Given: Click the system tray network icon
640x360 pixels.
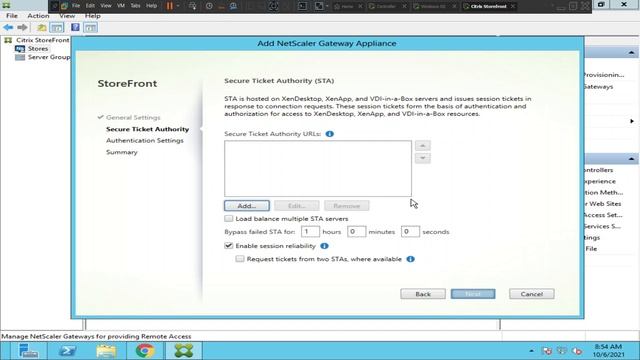Looking at the screenshot, I should coord(562,351).
